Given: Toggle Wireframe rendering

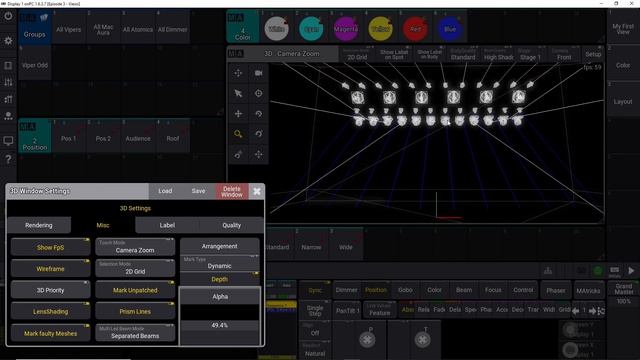Looking at the screenshot, I should [x=51, y=269].
